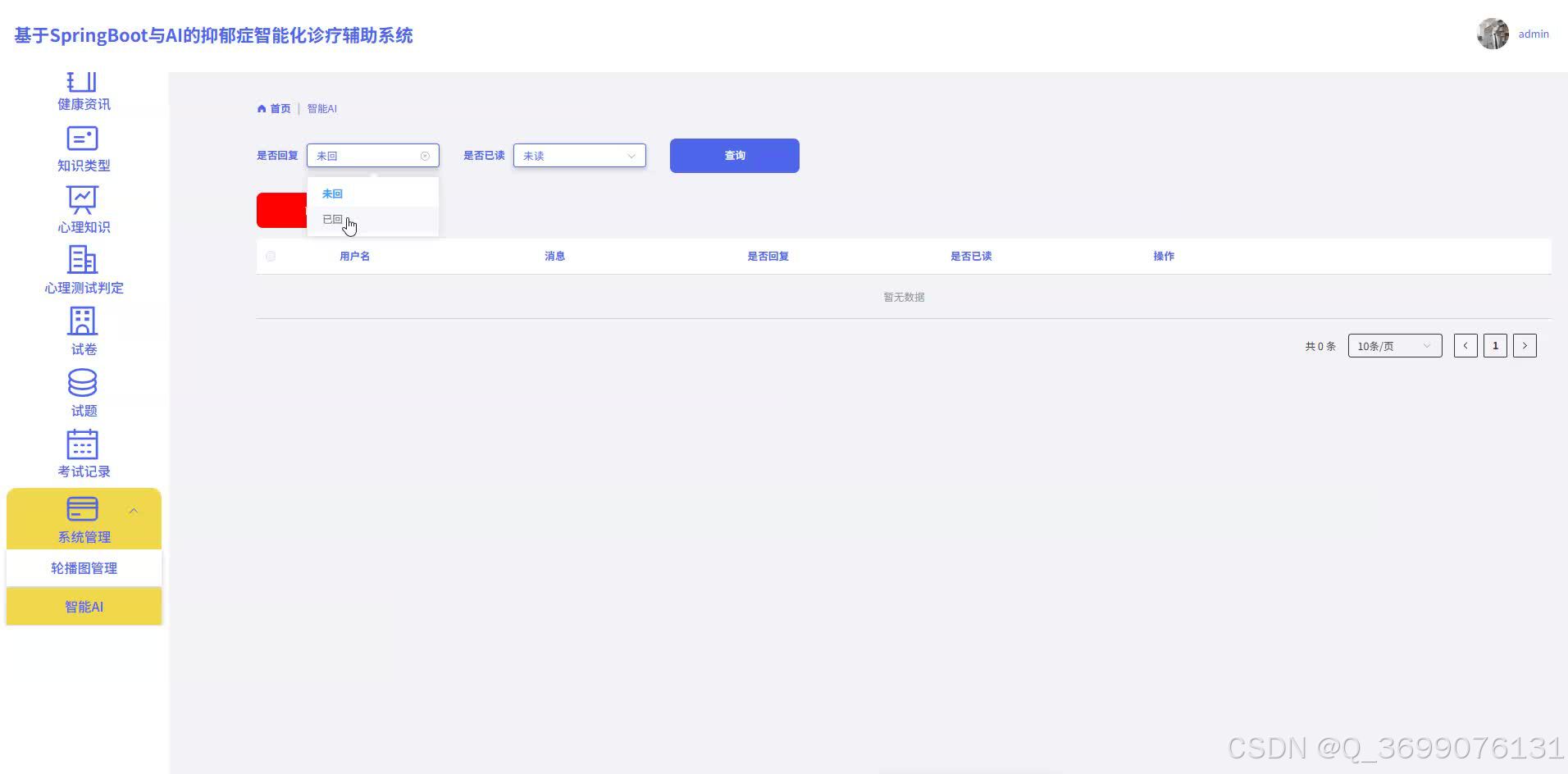
Task: Click the 是否已读 column header
Action: tap(971, 257)
